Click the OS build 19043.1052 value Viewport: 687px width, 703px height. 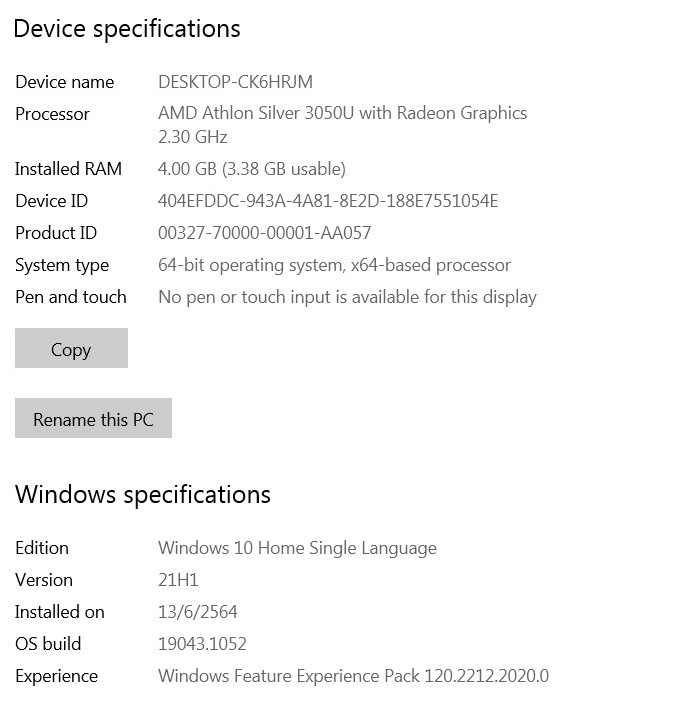pos(202,644)
